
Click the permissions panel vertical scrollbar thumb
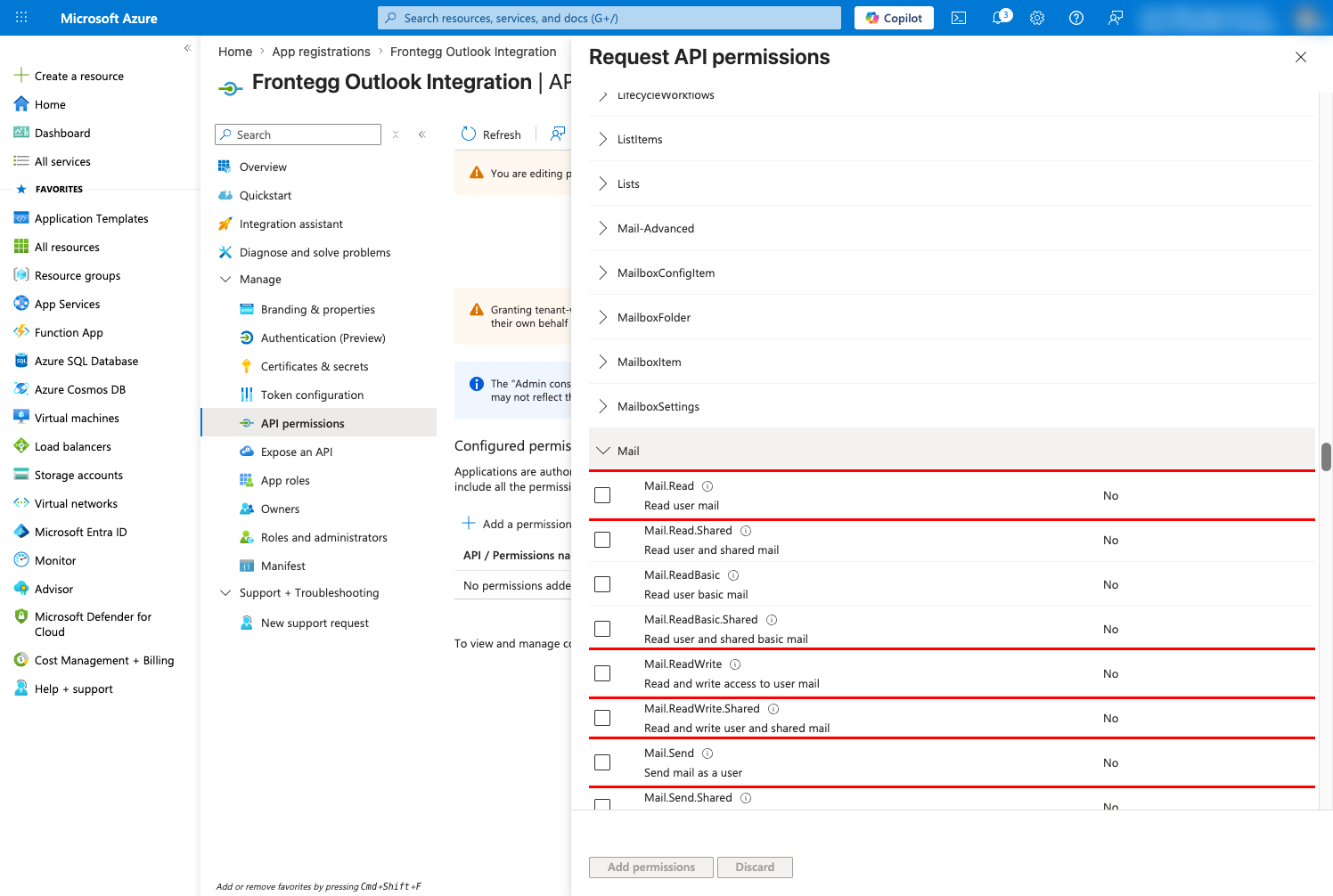pyautogui.click(x=1326, y=457)
